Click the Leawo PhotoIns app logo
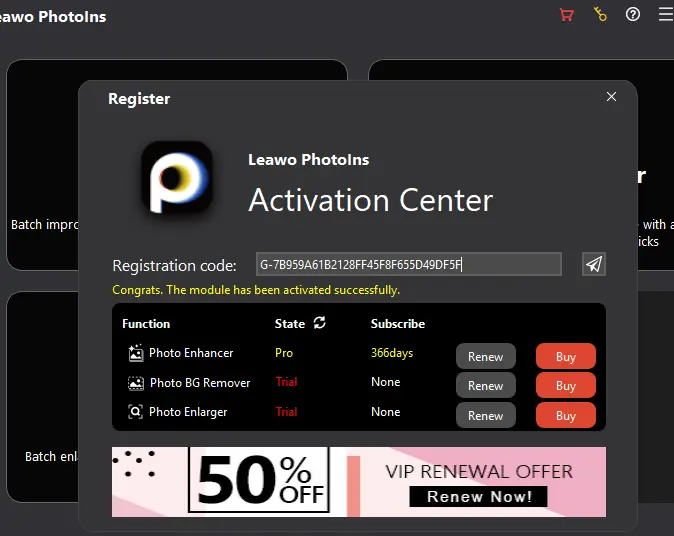The height and width of the screenshot is (536, 674). pyautogui.click(x=177, y=177)
